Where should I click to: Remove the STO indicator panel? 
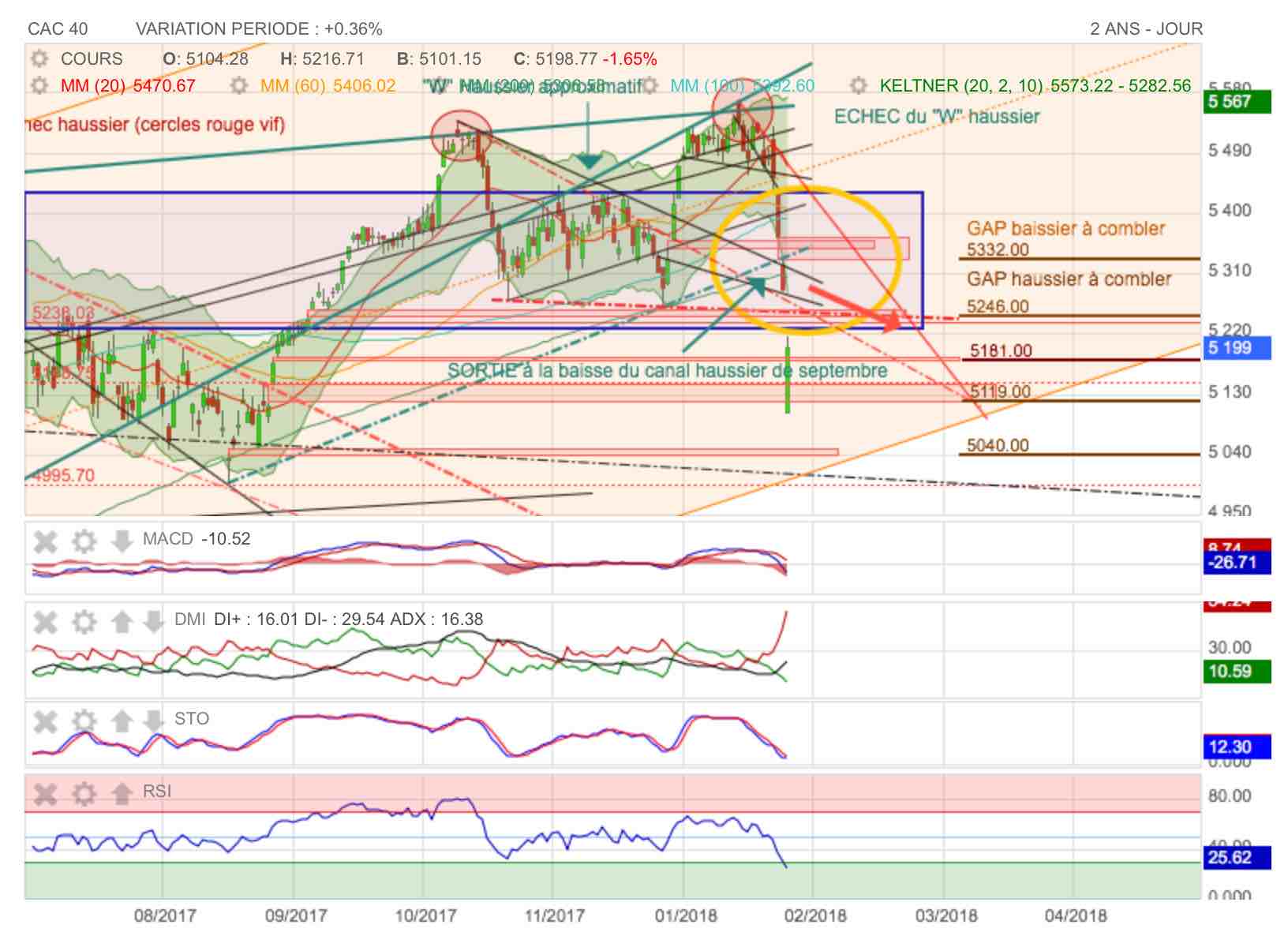pyautogui.click(x=46, y=721)
